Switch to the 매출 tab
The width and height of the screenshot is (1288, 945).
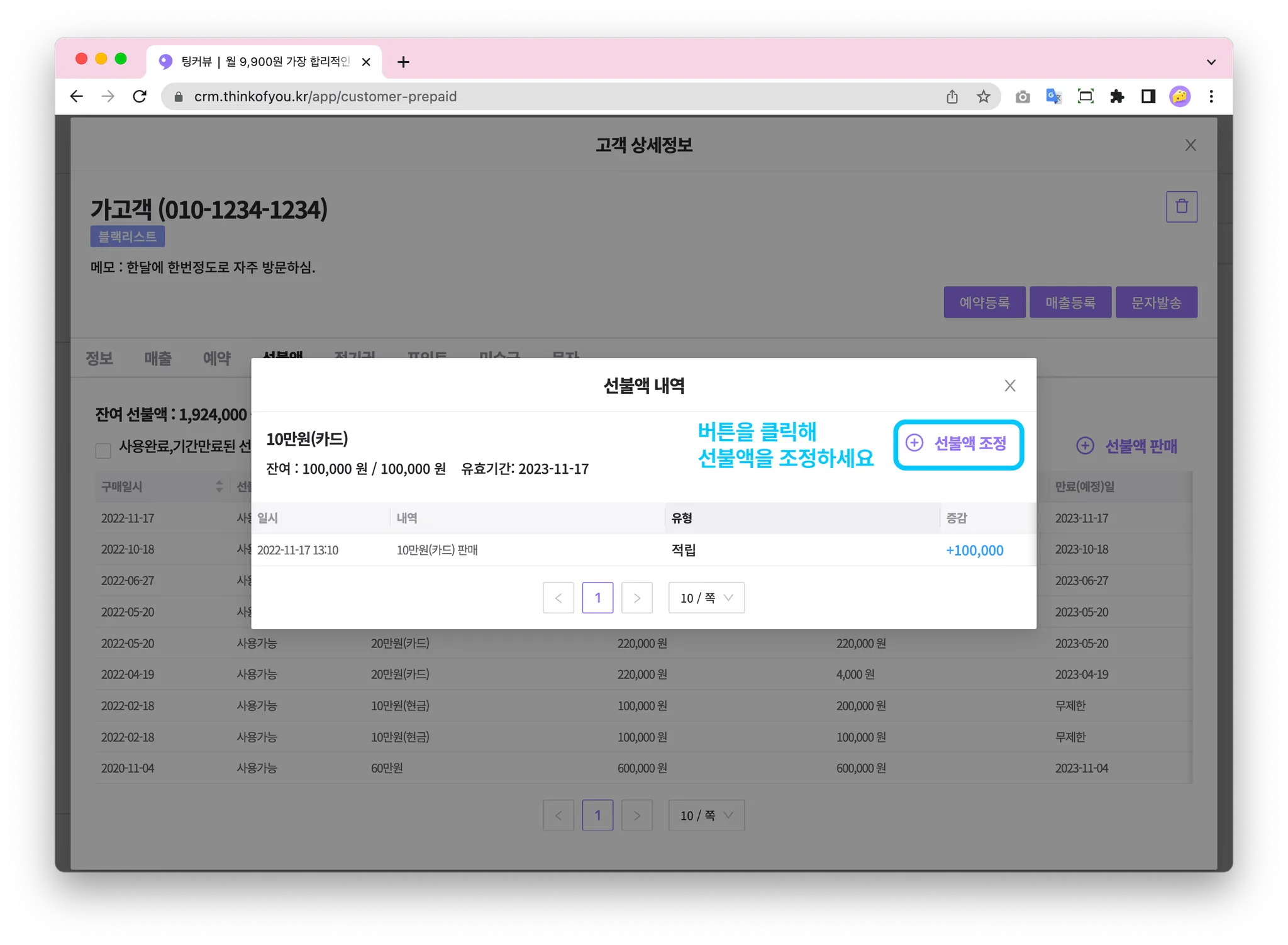tap(158, 358)
